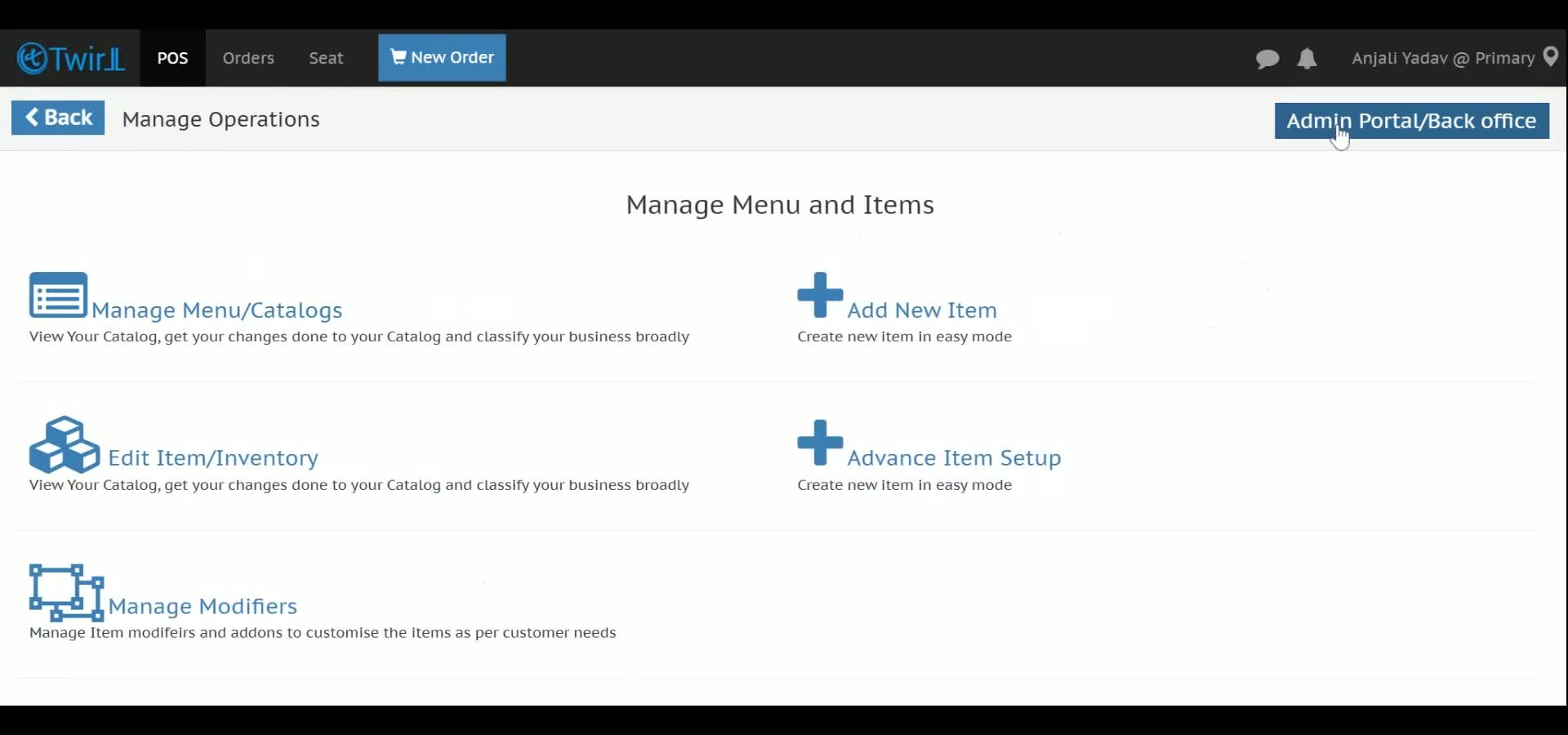The width and height of the screenshot is (1568, 735).
Task: Open Edit Item/Inventory link
Action: coord(213,458)
